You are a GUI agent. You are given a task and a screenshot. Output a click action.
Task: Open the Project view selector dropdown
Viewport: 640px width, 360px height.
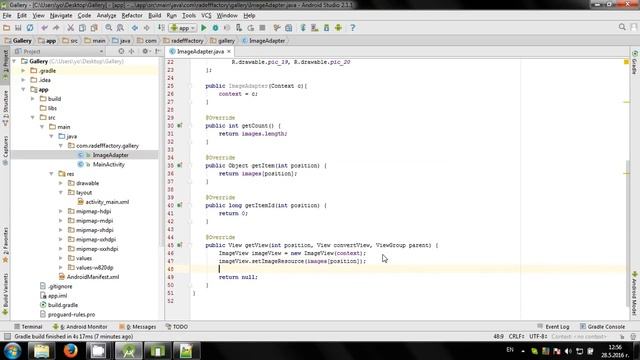[59, 51]
